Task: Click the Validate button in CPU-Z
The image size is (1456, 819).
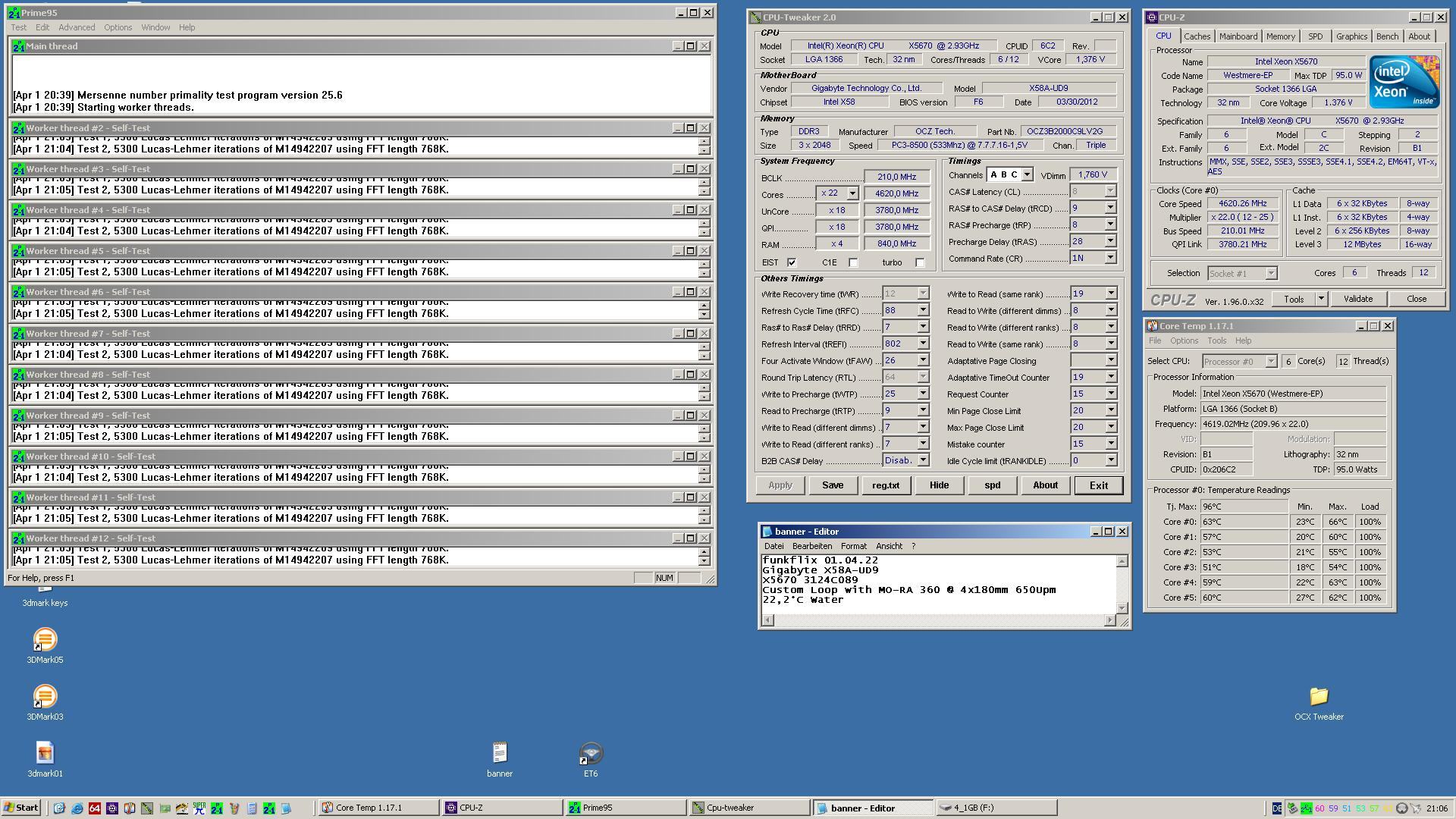Action: point(1357,299)
